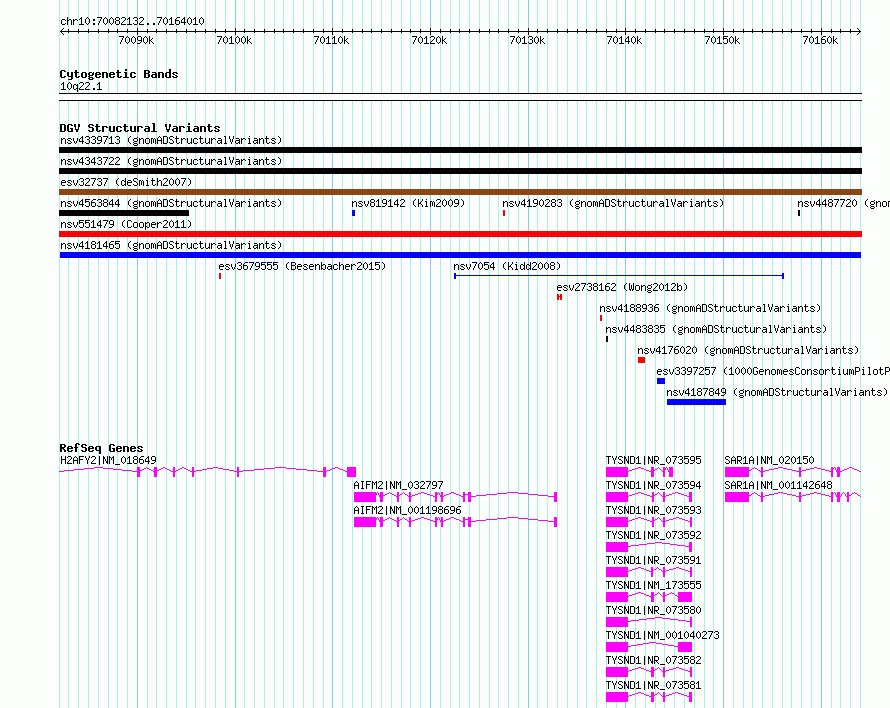Click the TYSND1|NR_073581 transcript label
Image resolution: width=890 pixels, height=708 pixels.
click(653, 685)
